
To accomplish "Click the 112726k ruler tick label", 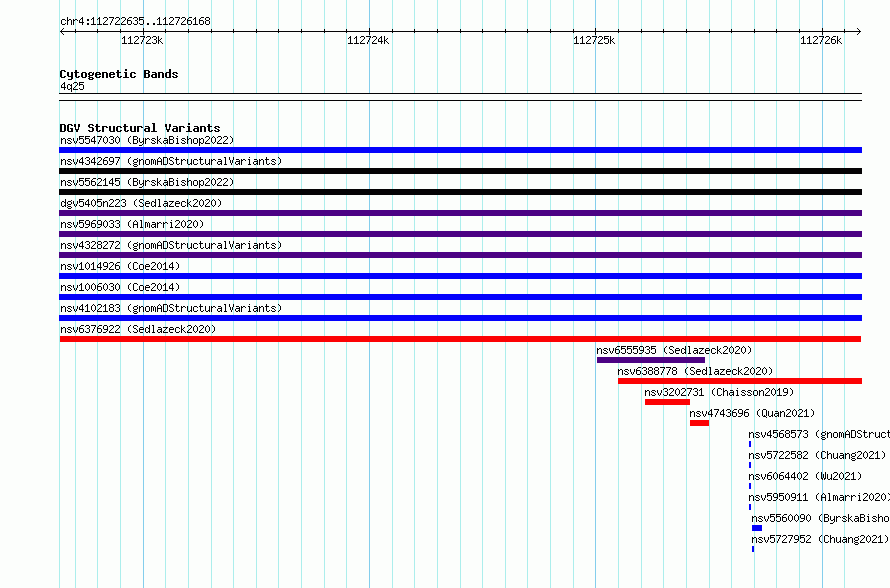I will click(821, 40).
